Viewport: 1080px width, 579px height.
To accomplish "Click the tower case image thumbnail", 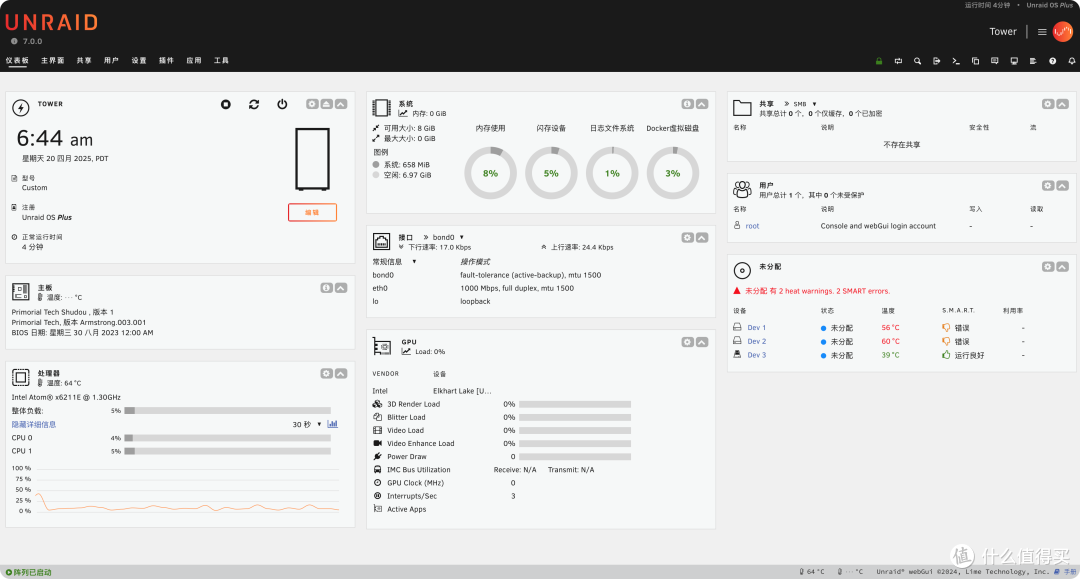I will [313, 159].
